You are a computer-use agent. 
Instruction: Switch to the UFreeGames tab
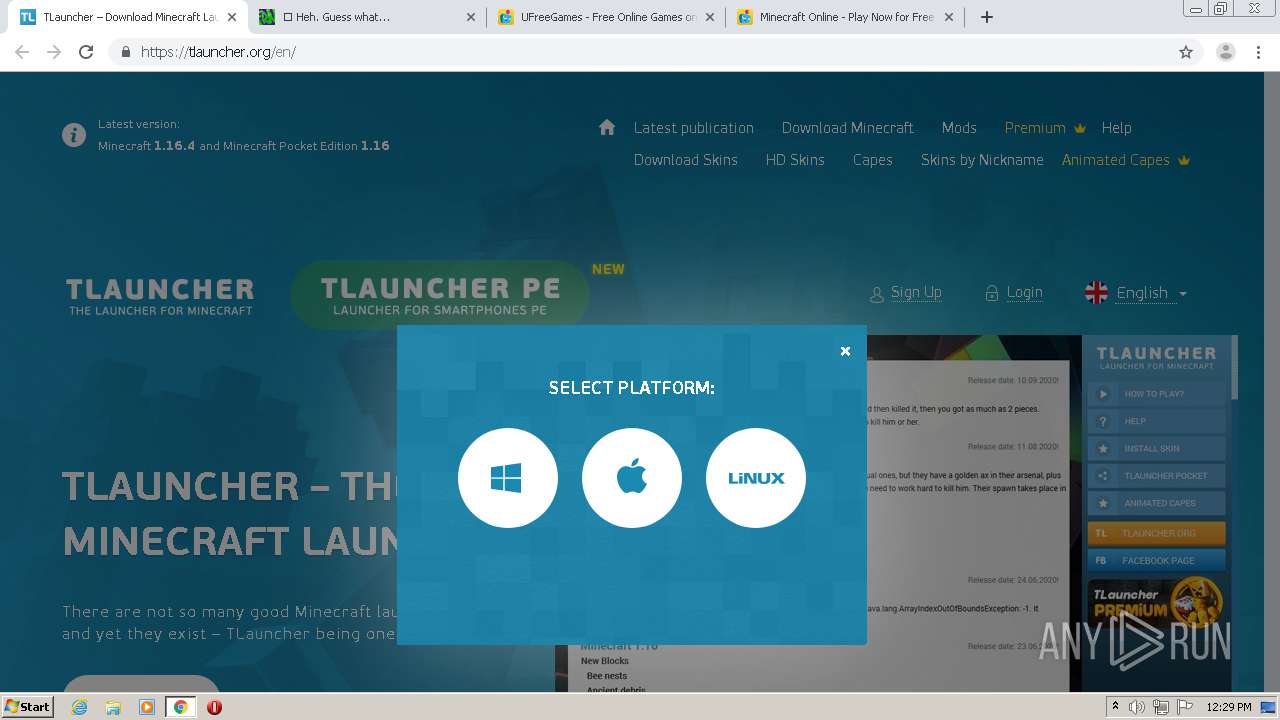click(x=608, y=17)
